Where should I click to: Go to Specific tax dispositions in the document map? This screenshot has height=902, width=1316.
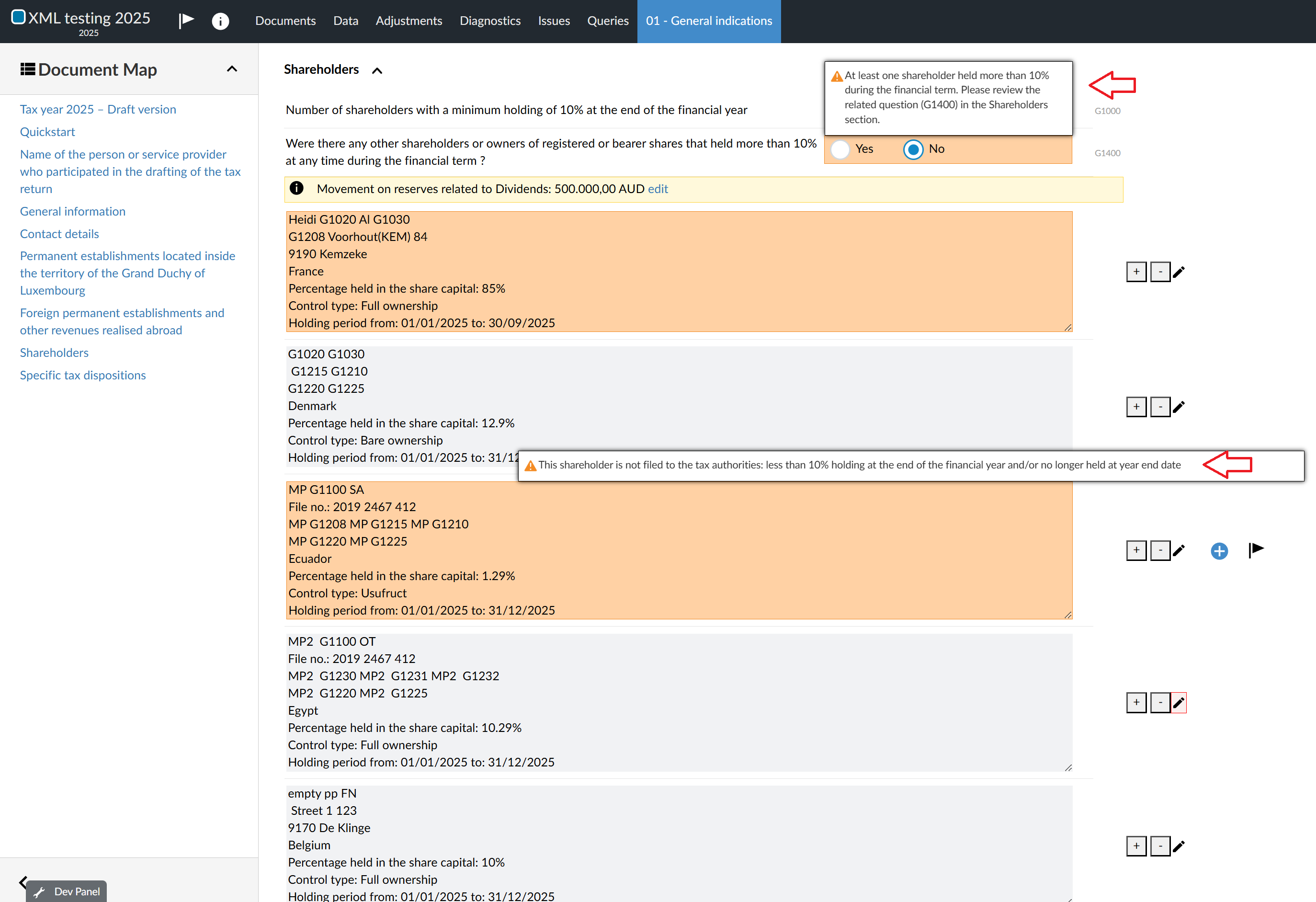83,375
